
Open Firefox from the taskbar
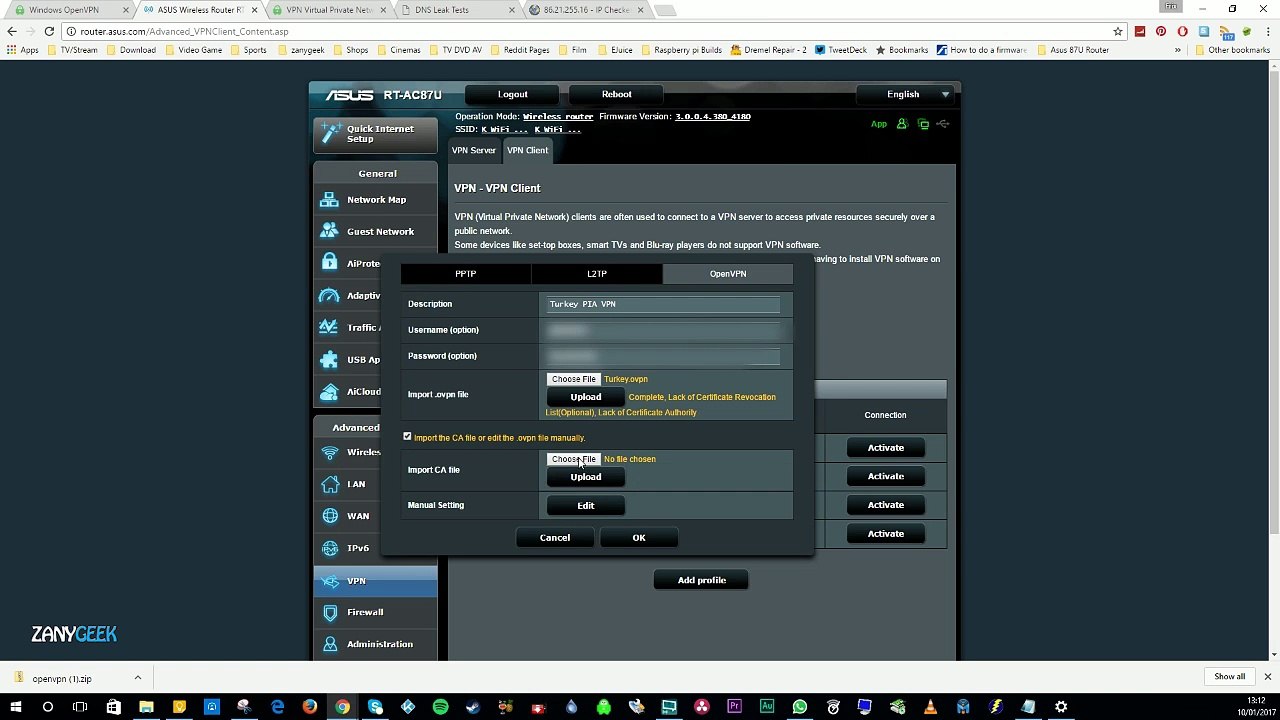[x=310, y=707]
